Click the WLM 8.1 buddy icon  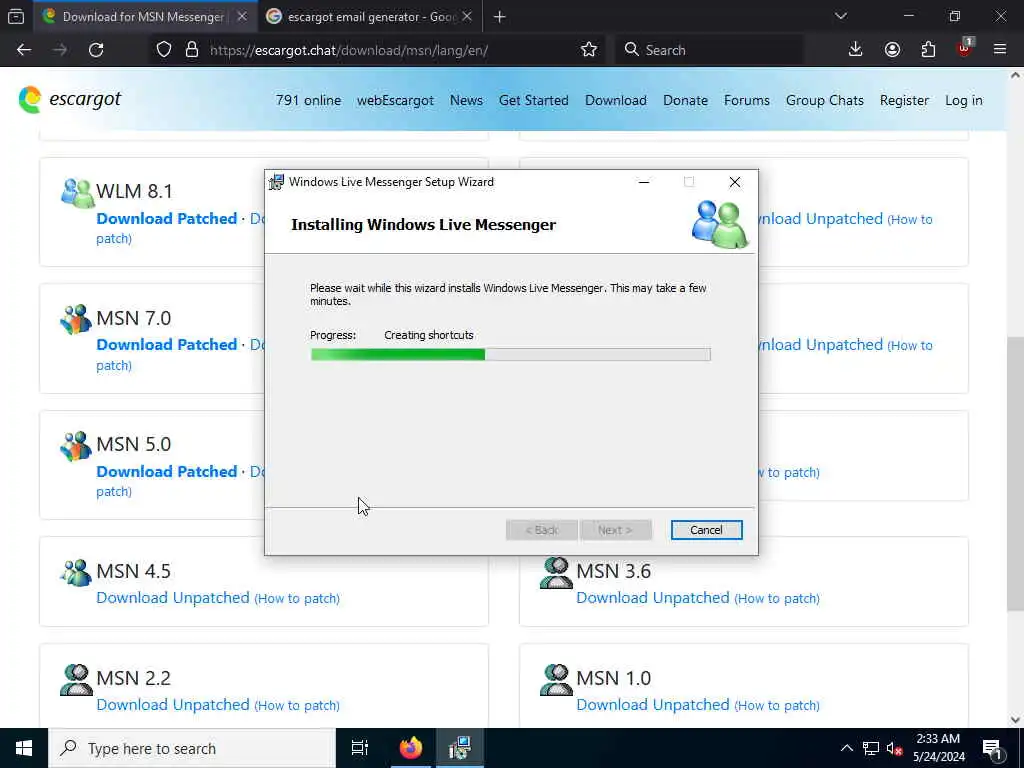[x=77, y=193]
